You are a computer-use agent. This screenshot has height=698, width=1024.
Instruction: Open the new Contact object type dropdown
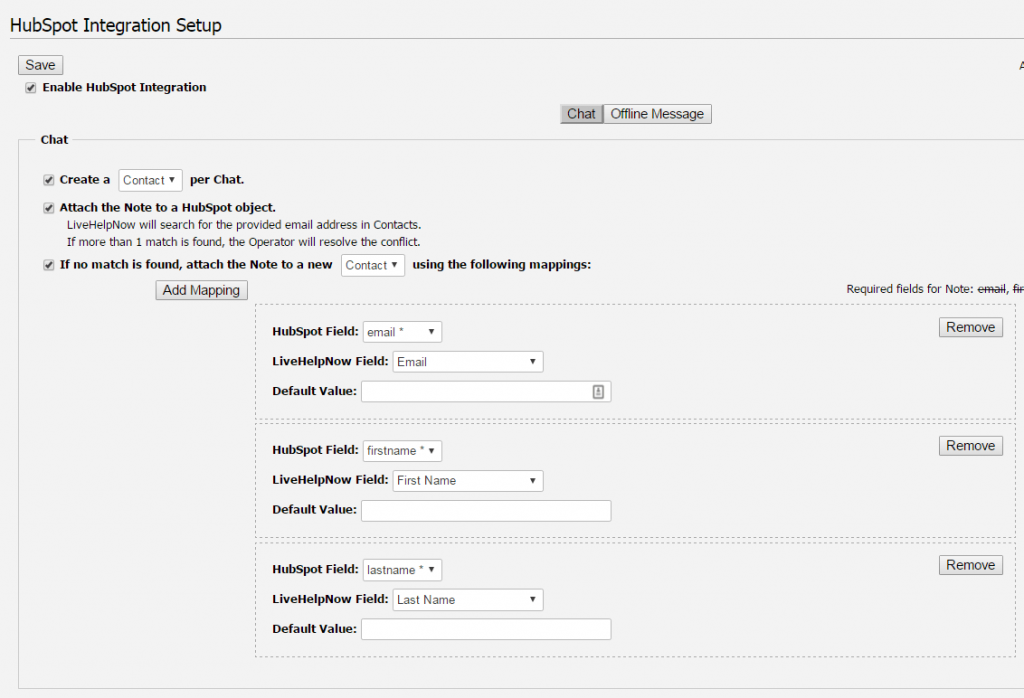pyautogui.click(x=373, y=265)
